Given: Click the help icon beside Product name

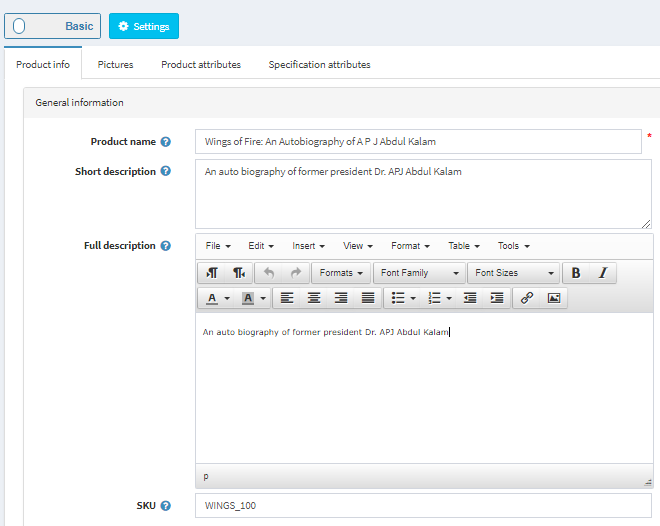Looking at the screenshot, I should (x=166, y=142).
